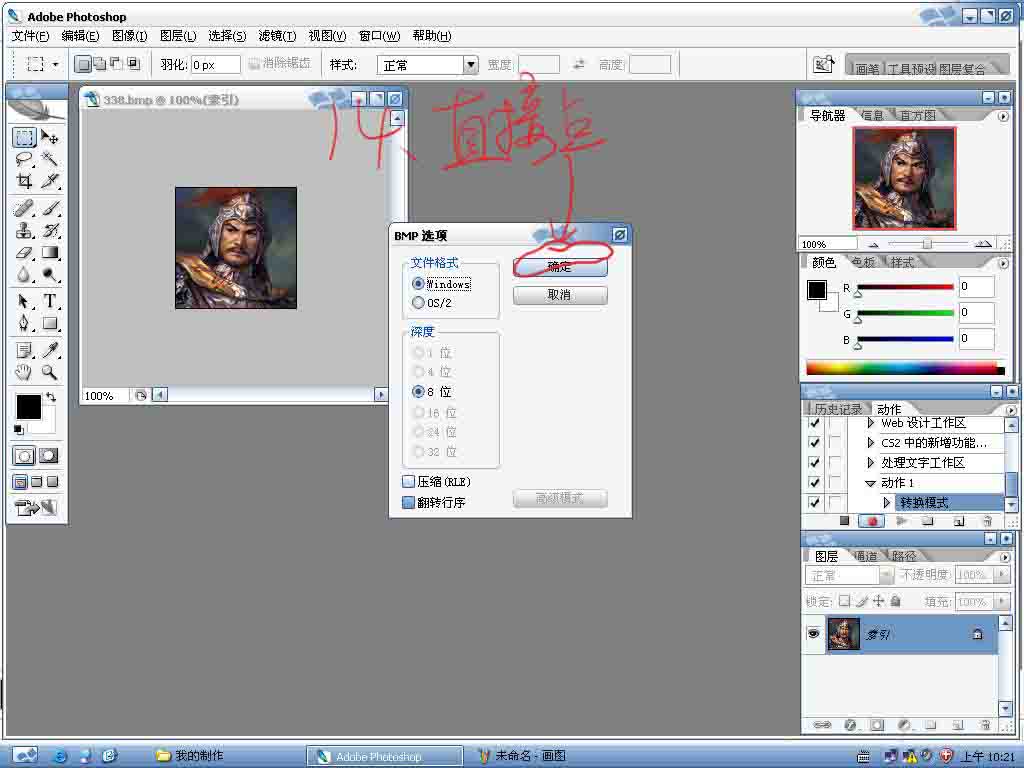This screenshot has height=768, width=1024.
Task: Open the 窗口(W) menu
Action: point(379,36)
